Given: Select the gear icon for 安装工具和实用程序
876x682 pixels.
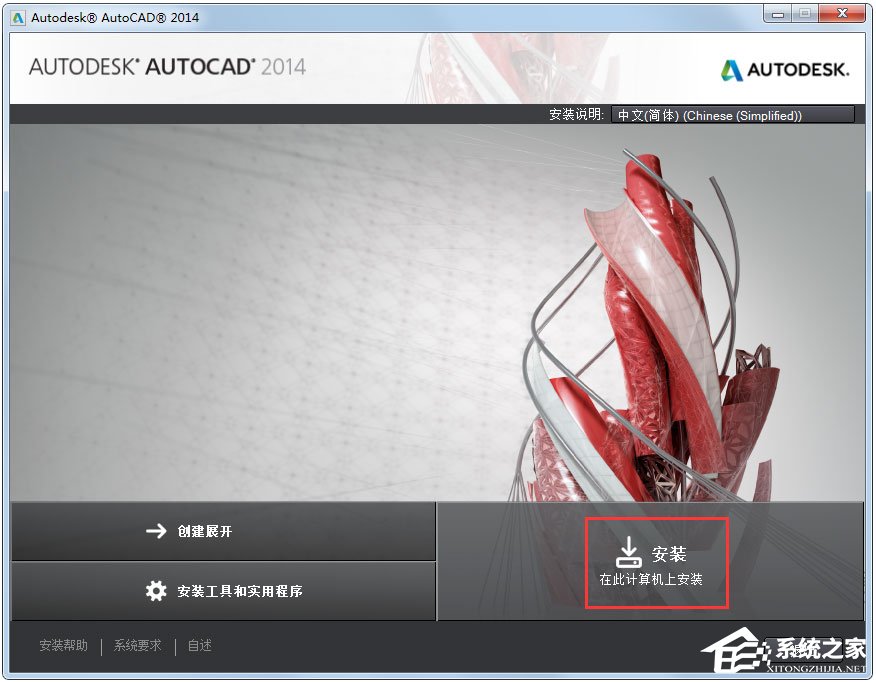Looking at the screenshot, I should coord(156,591).
